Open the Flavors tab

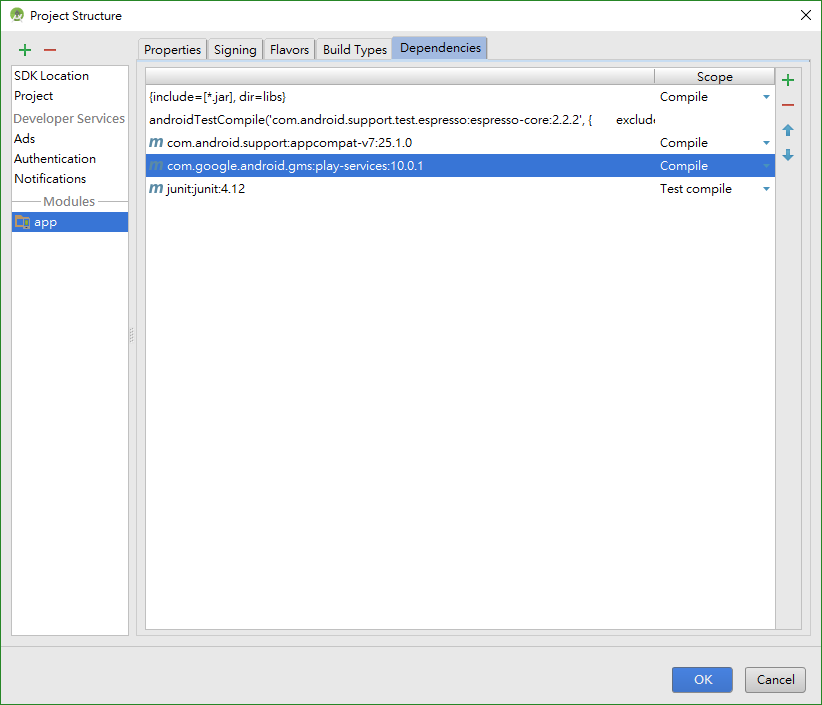click(289, 50)
